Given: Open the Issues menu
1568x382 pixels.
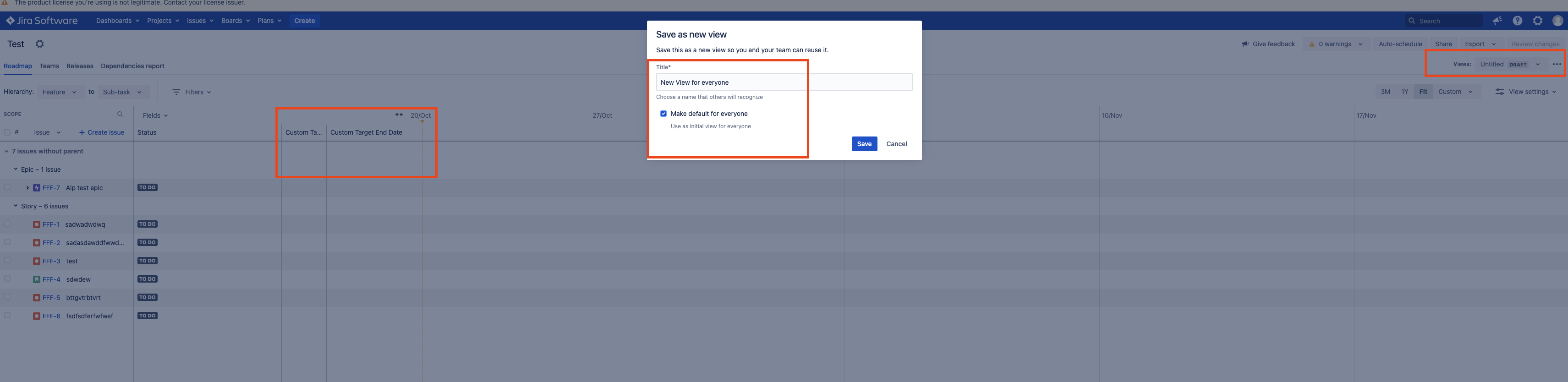Looking at the screenshot, I should pos(200,21).
